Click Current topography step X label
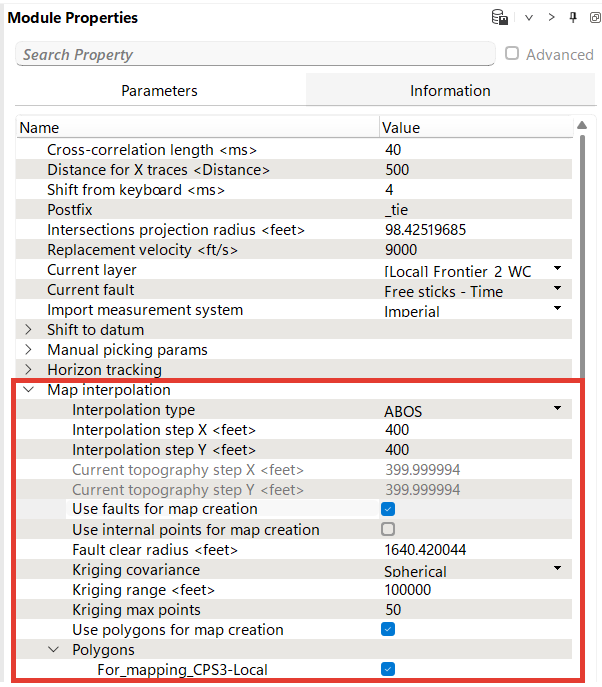 coord(188,470)
